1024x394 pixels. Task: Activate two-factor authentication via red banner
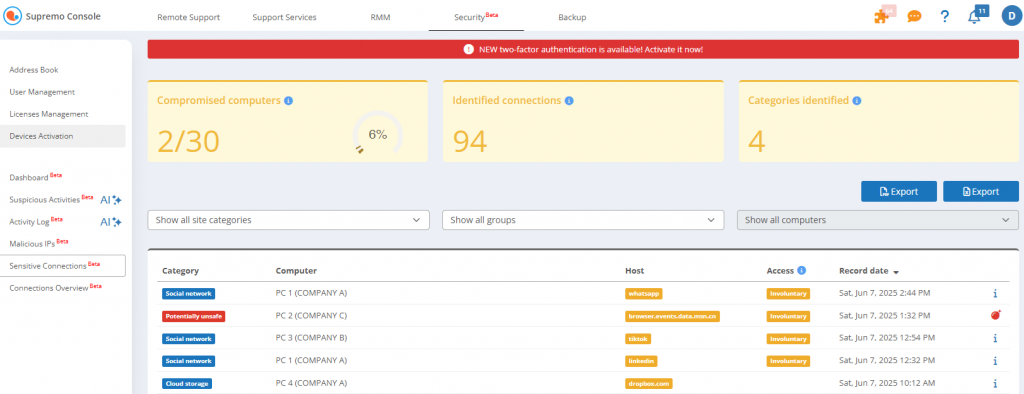(x=583, y=49)
